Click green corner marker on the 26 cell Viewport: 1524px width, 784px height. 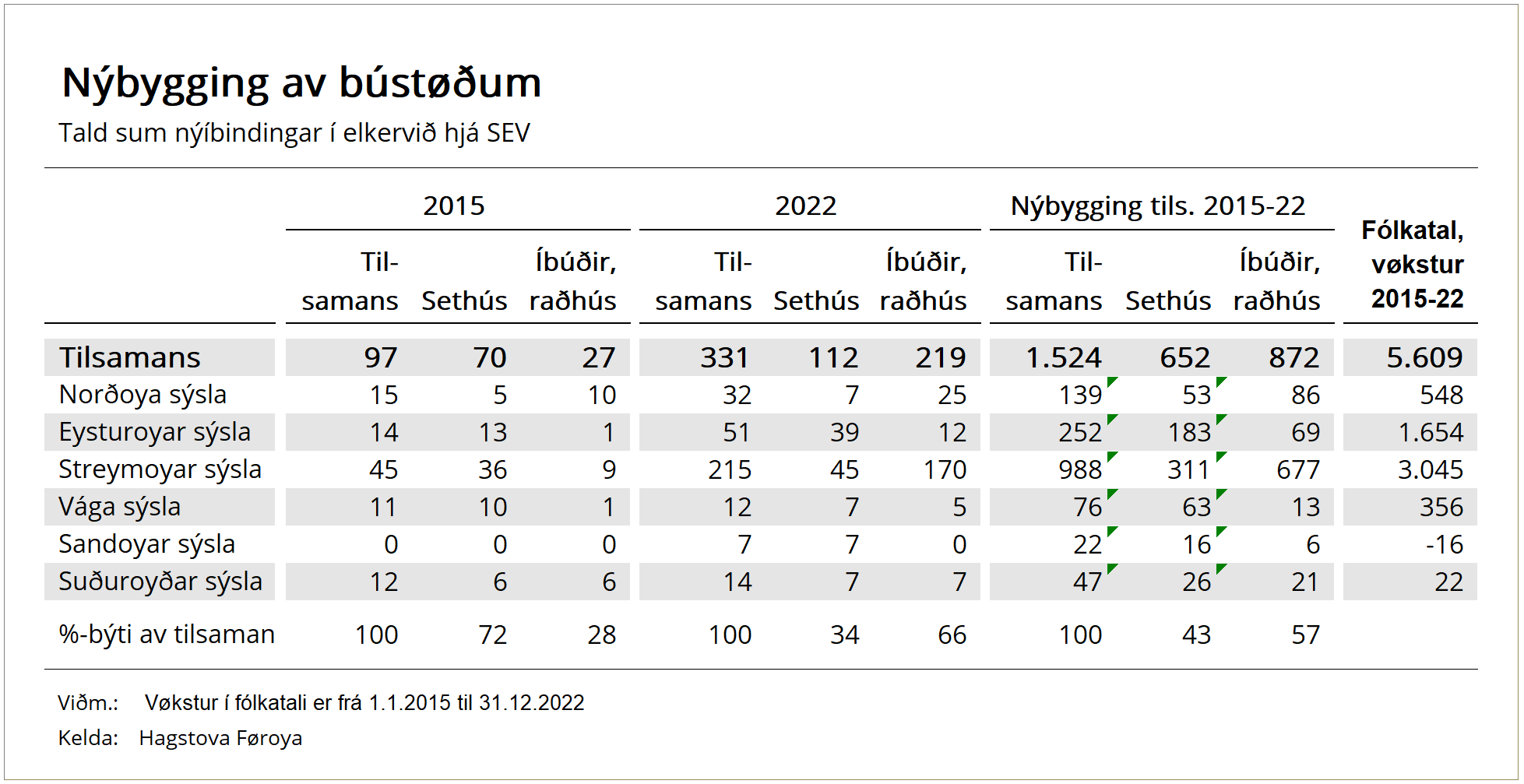tap(1221, 568)
